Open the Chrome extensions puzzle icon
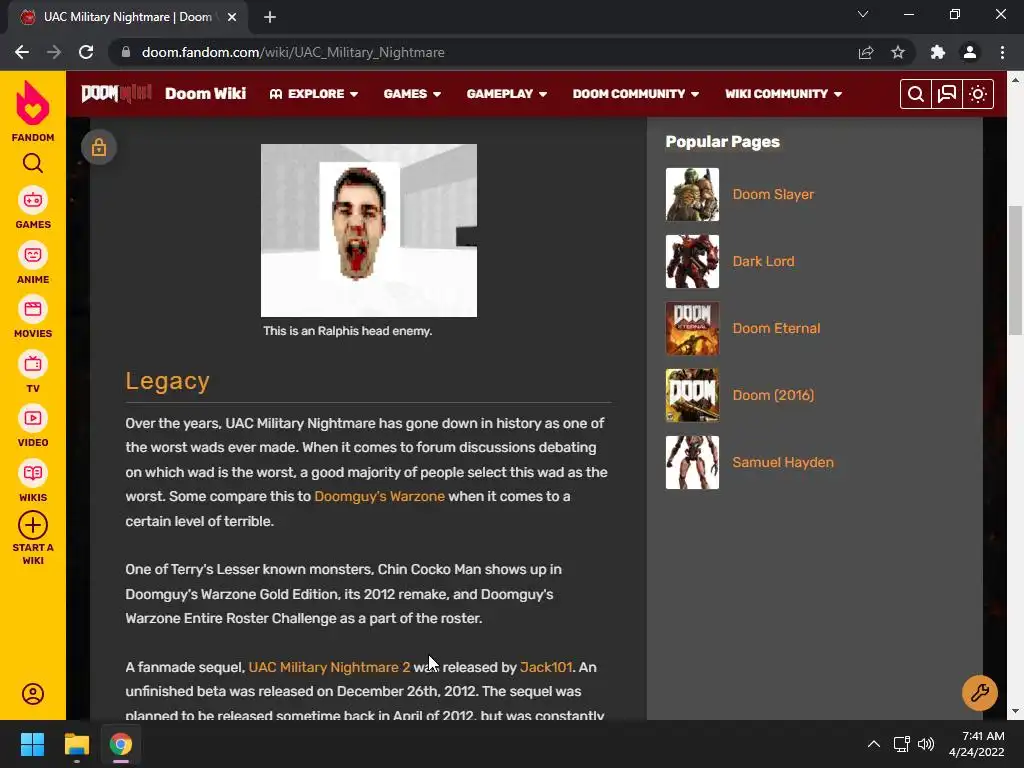The width and height of the screenshot is (1024, 768). pyautogui.click(x=938, y=52)
